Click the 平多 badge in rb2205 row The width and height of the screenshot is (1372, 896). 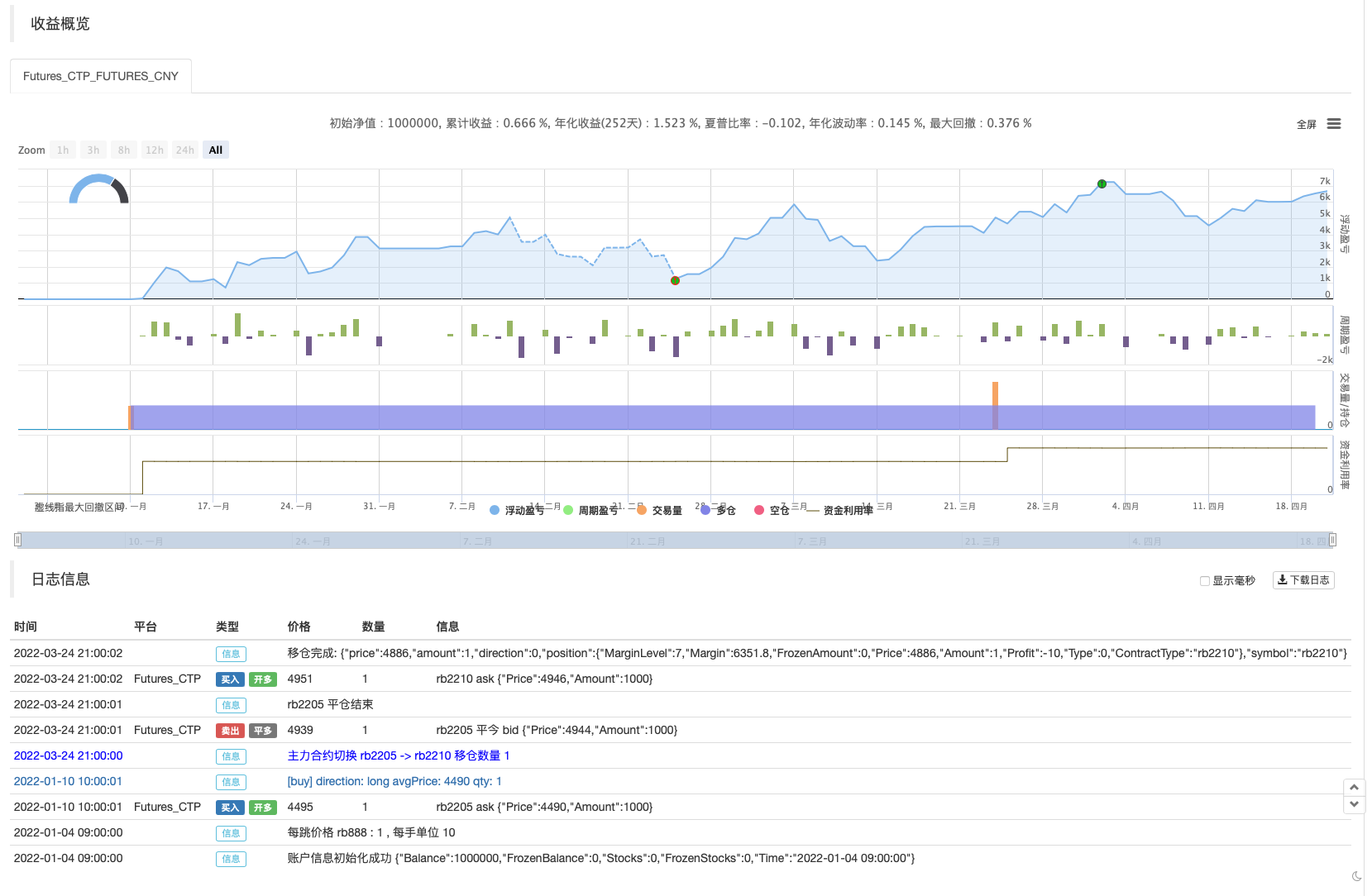[x=263, y=731]
